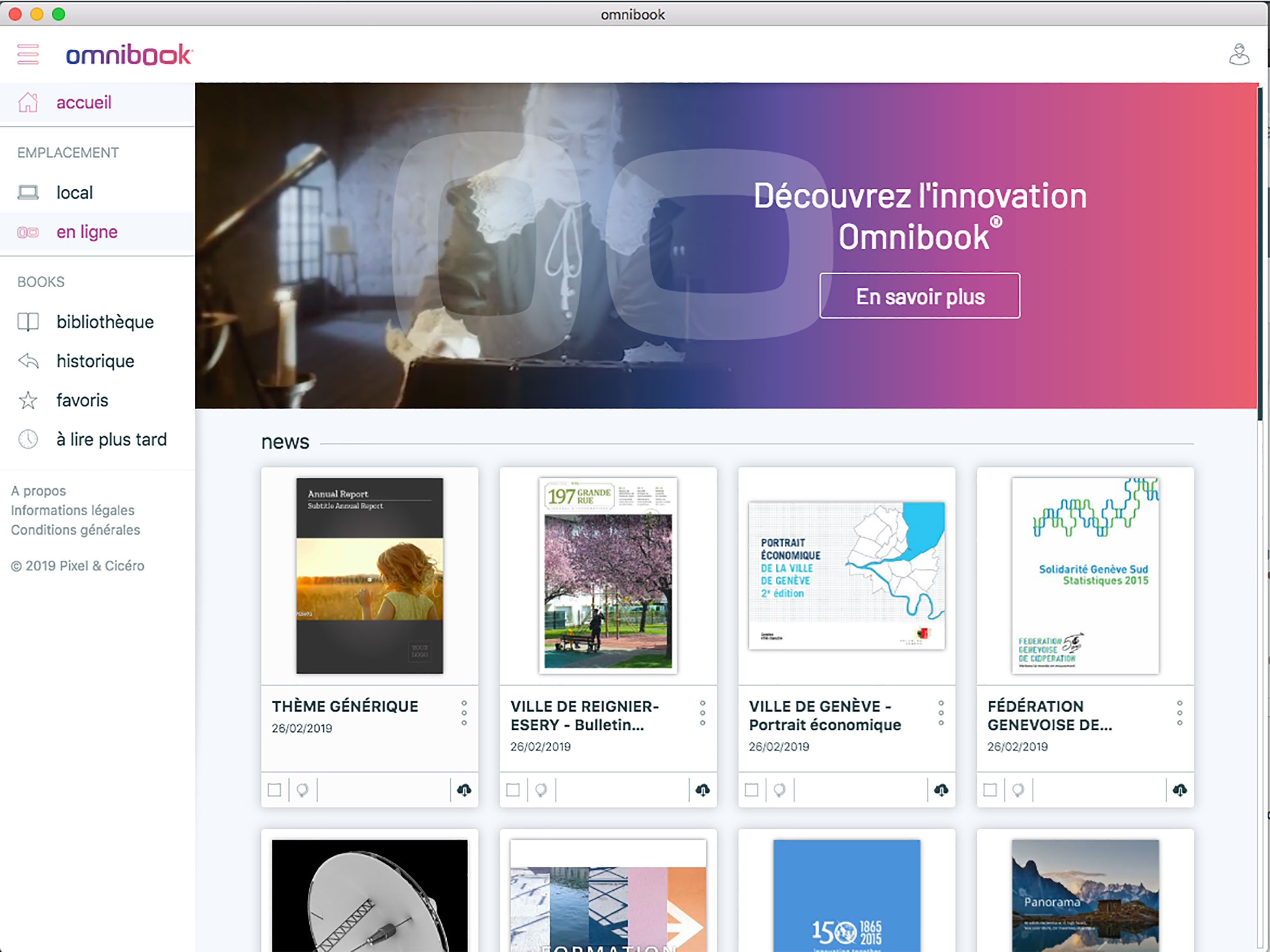This screenshot has width=1270, height=952.
Task: Open the 197 Grande Rue cover thumbnail
Action: pos(608,575)
